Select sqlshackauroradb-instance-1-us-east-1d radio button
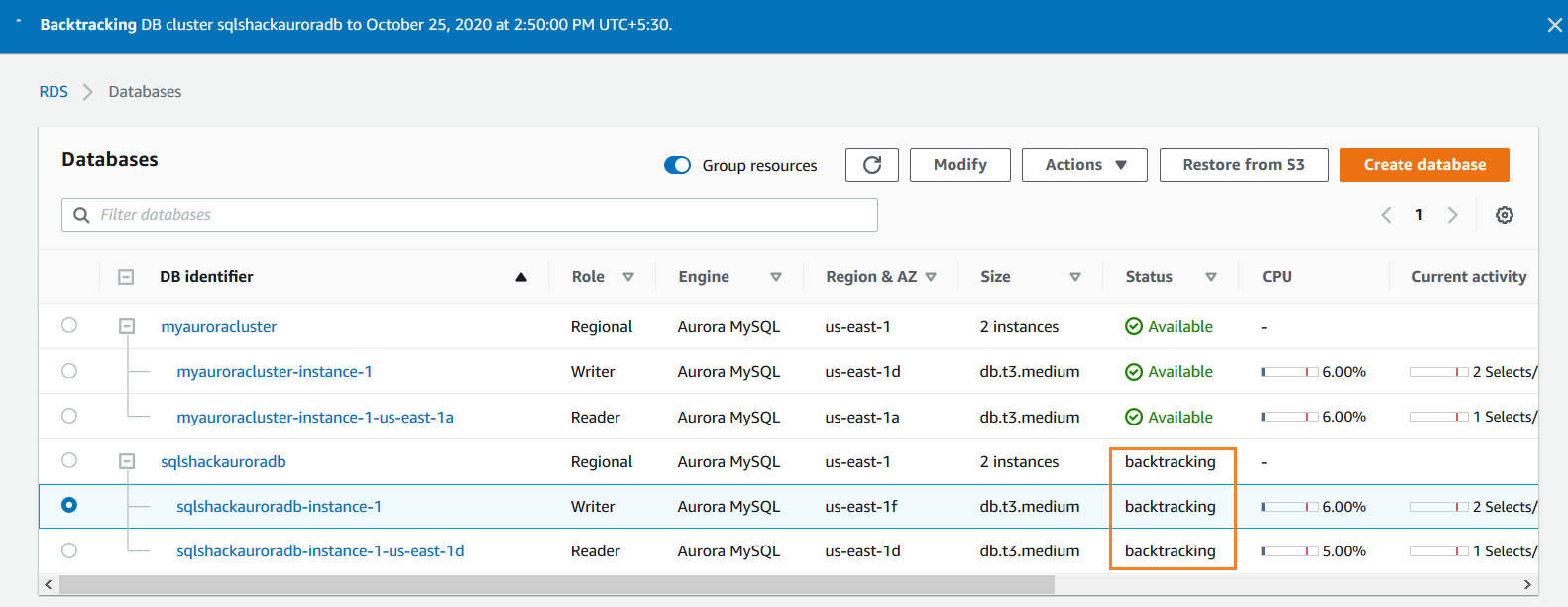 coord(69,550)
